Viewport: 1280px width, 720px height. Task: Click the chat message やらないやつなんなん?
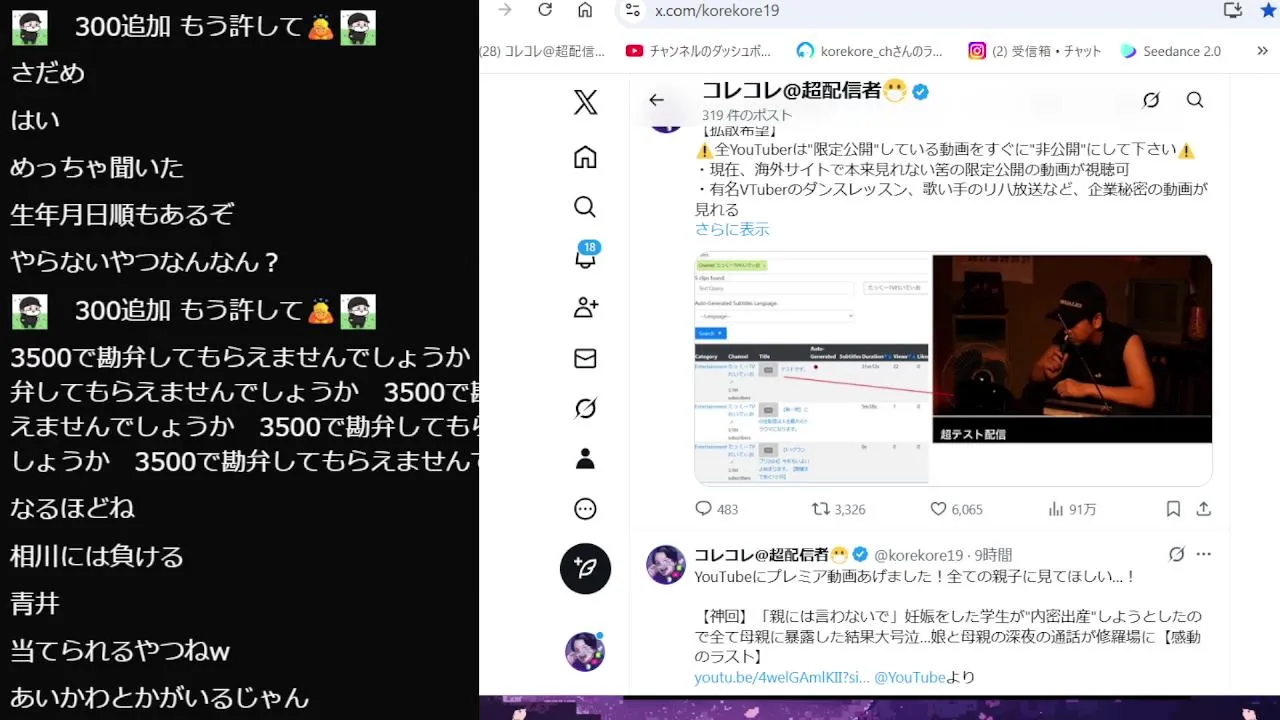coord(145,262)
